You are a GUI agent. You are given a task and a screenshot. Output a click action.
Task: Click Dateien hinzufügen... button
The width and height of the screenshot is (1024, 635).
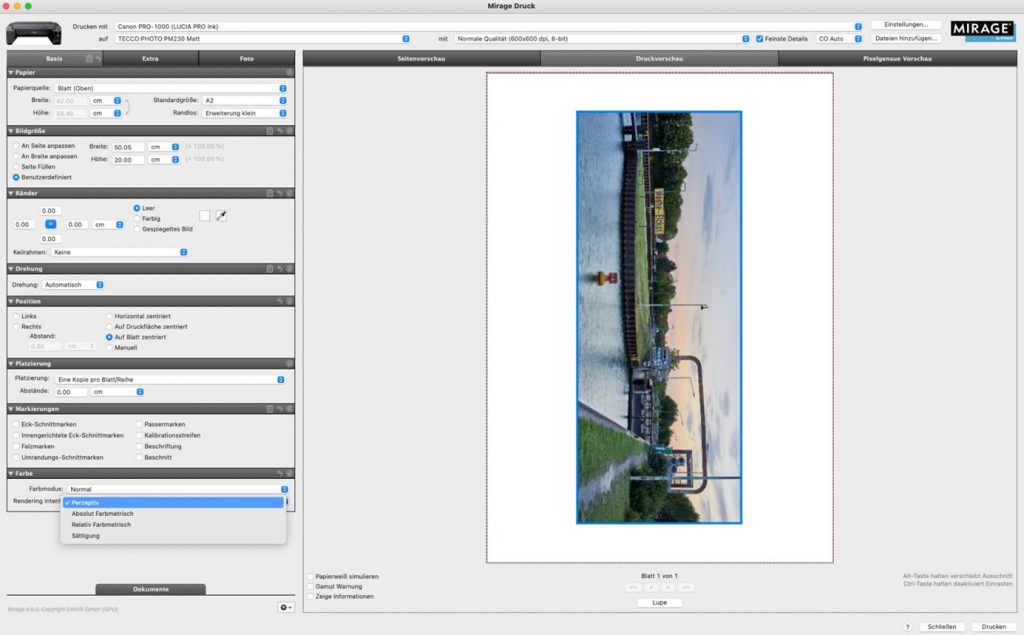pos(906,39)
